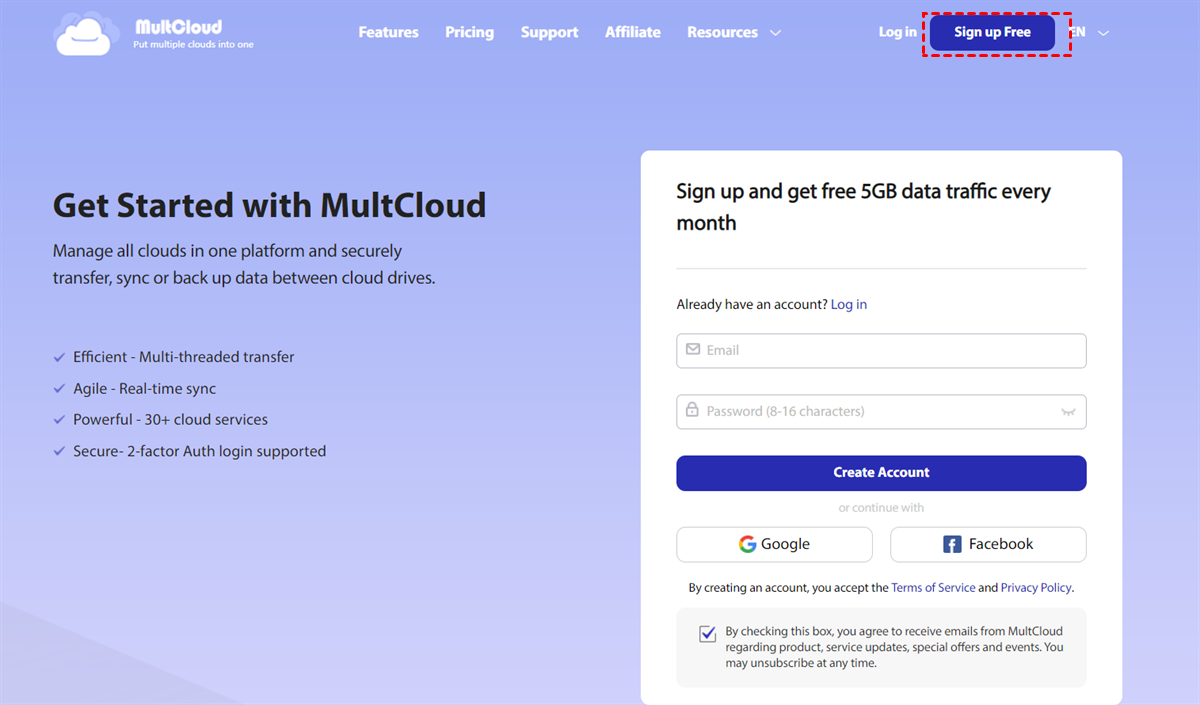1200x705 pixels.
Task: Click the MultCloud cloud logo
Action: pos(88,34)
